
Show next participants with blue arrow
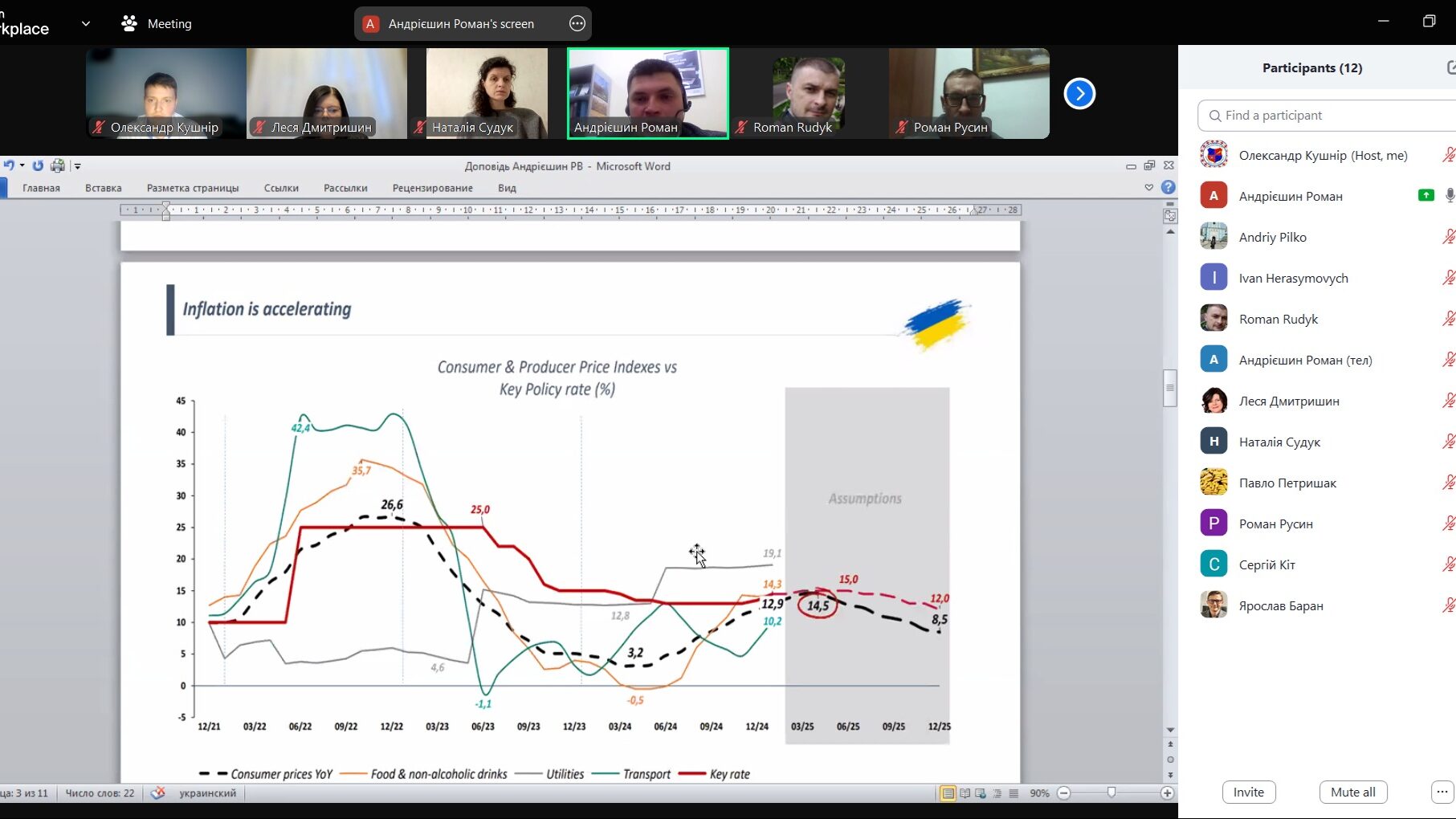[x=1079, y=94]
